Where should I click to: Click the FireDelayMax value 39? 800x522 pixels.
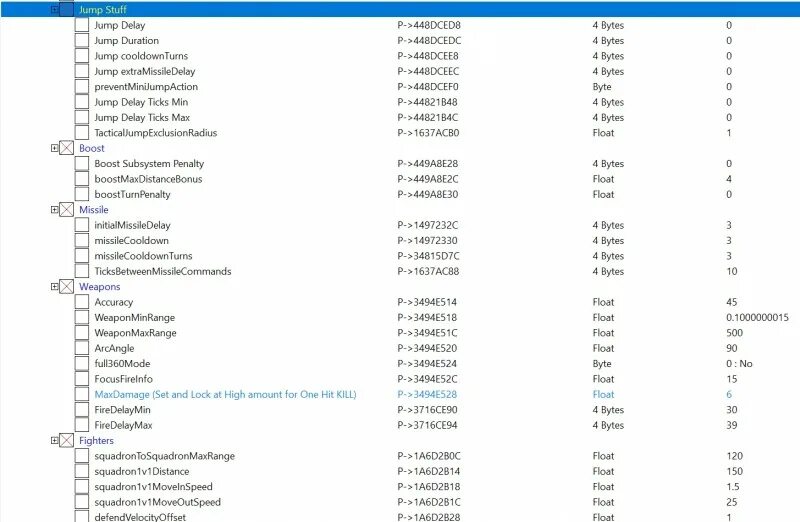(732, 425)
